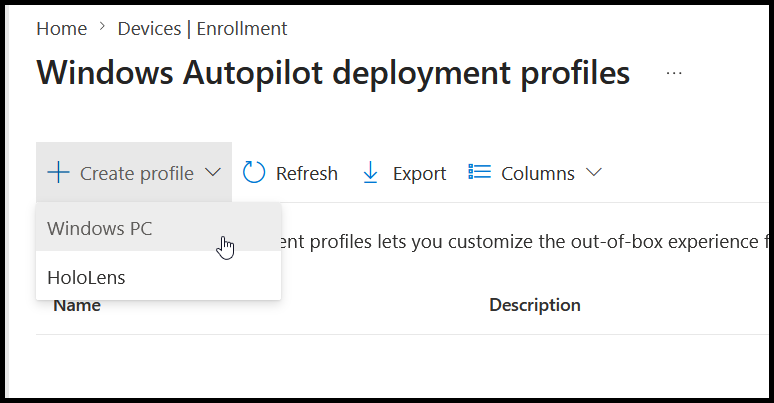774x403 pixels.
Task: Expand the Columns dropdown chevron
Action: point(594,172)
